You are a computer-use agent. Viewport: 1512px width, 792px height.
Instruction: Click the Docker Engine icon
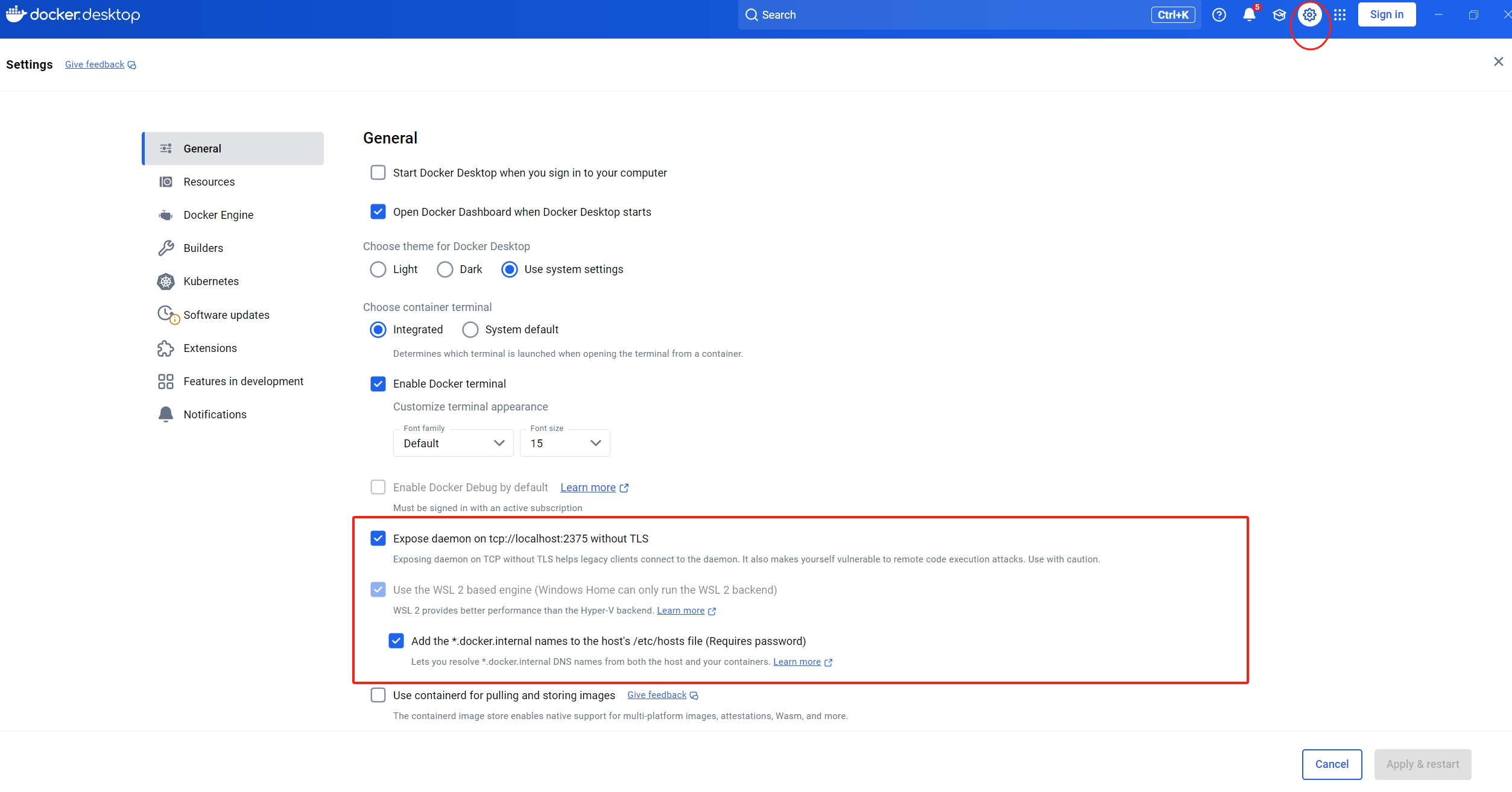click(166, 215)
